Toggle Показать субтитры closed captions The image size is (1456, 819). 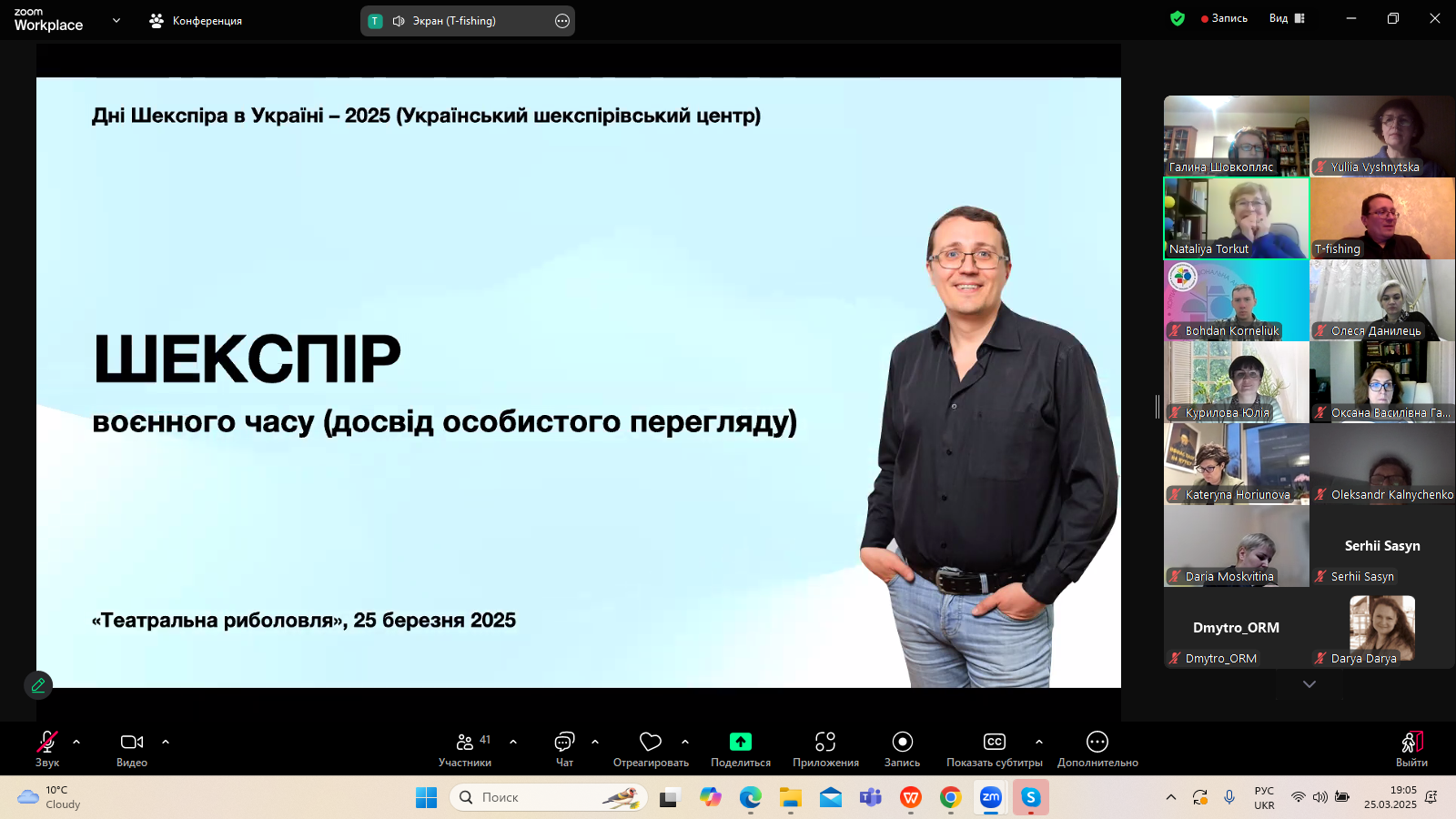point(994,749)
